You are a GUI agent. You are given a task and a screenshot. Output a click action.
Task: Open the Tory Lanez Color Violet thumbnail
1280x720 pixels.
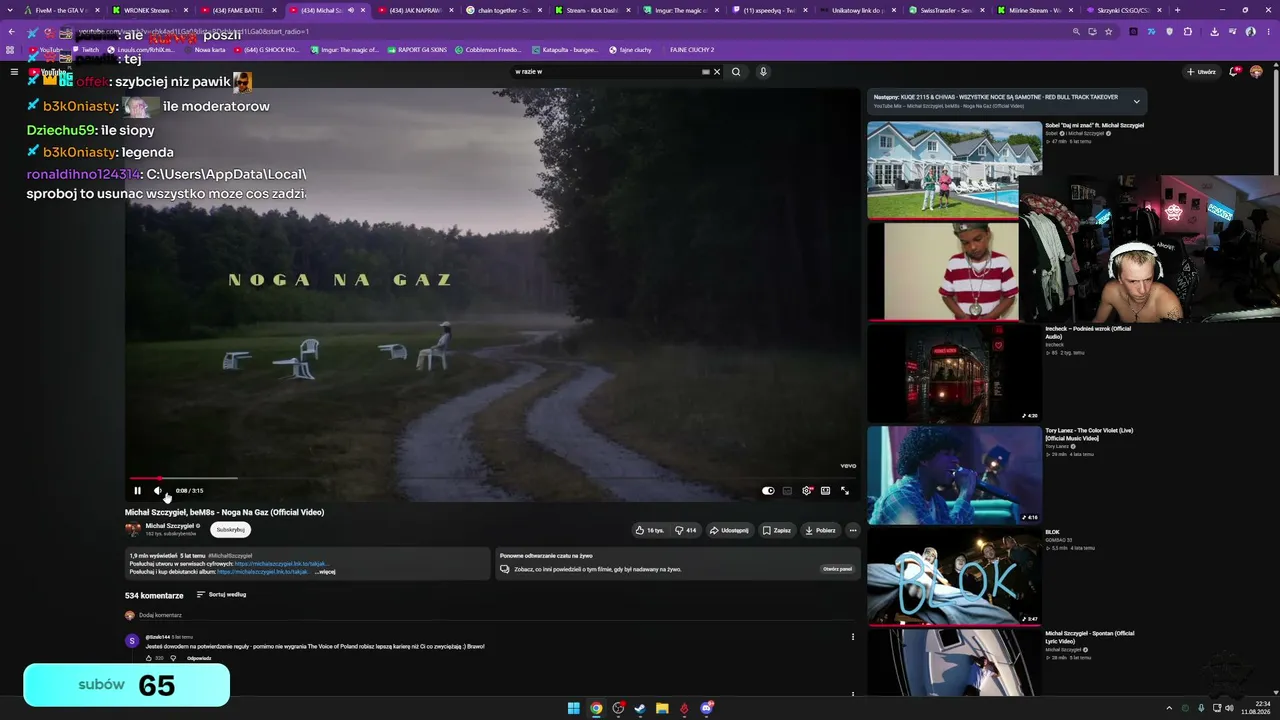point(954,475)
